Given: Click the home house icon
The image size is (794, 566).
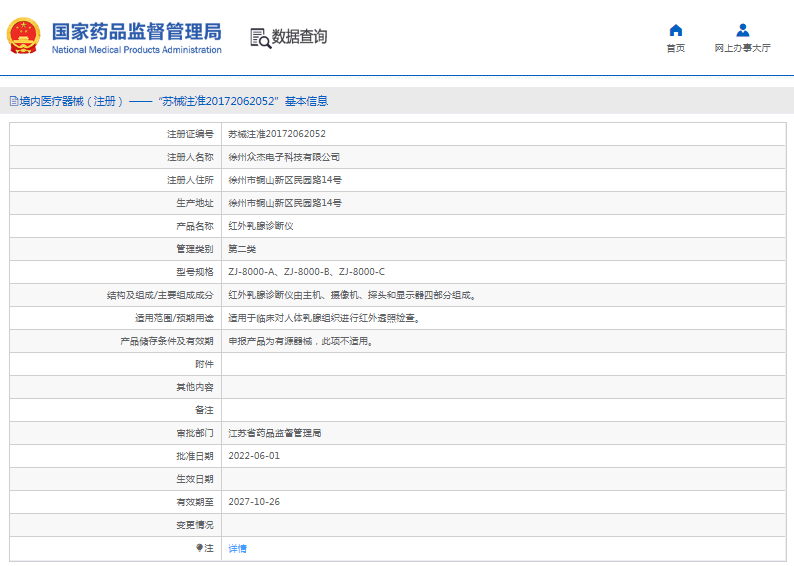Looking at the screenshot, I should click(x=676, y=30).
